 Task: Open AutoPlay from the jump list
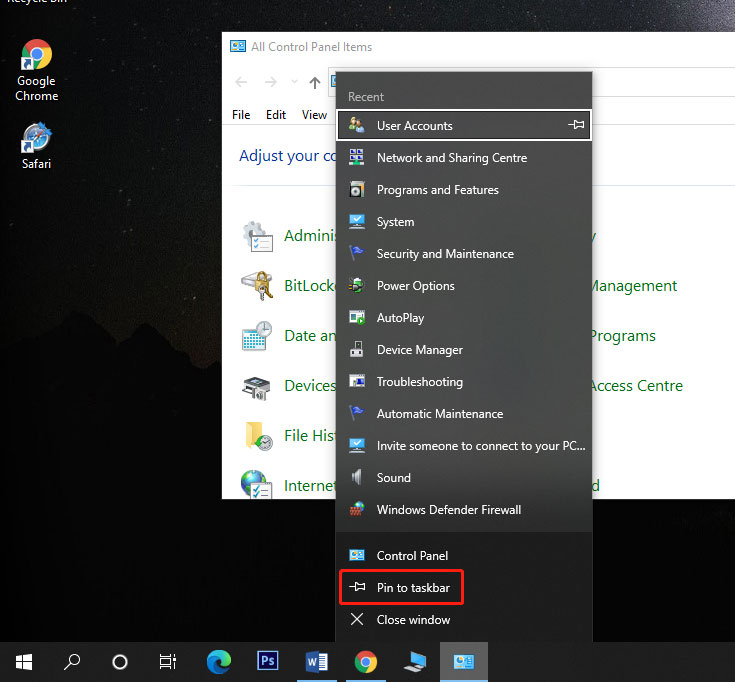tap(464, 318)
